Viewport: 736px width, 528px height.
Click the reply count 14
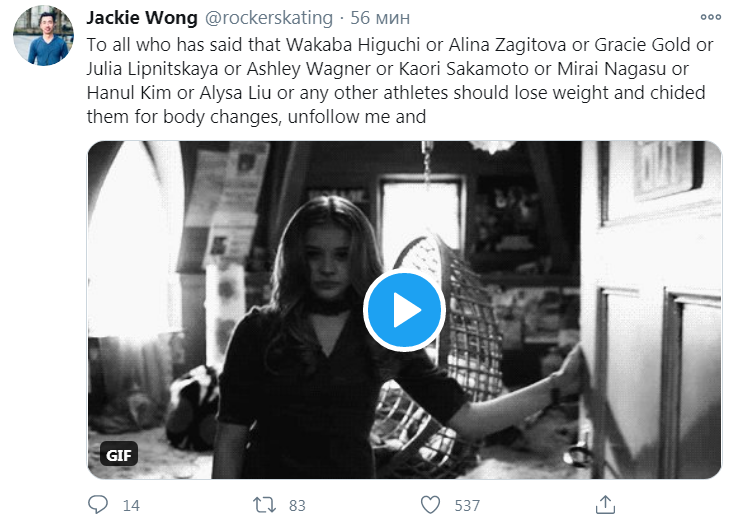131,506
